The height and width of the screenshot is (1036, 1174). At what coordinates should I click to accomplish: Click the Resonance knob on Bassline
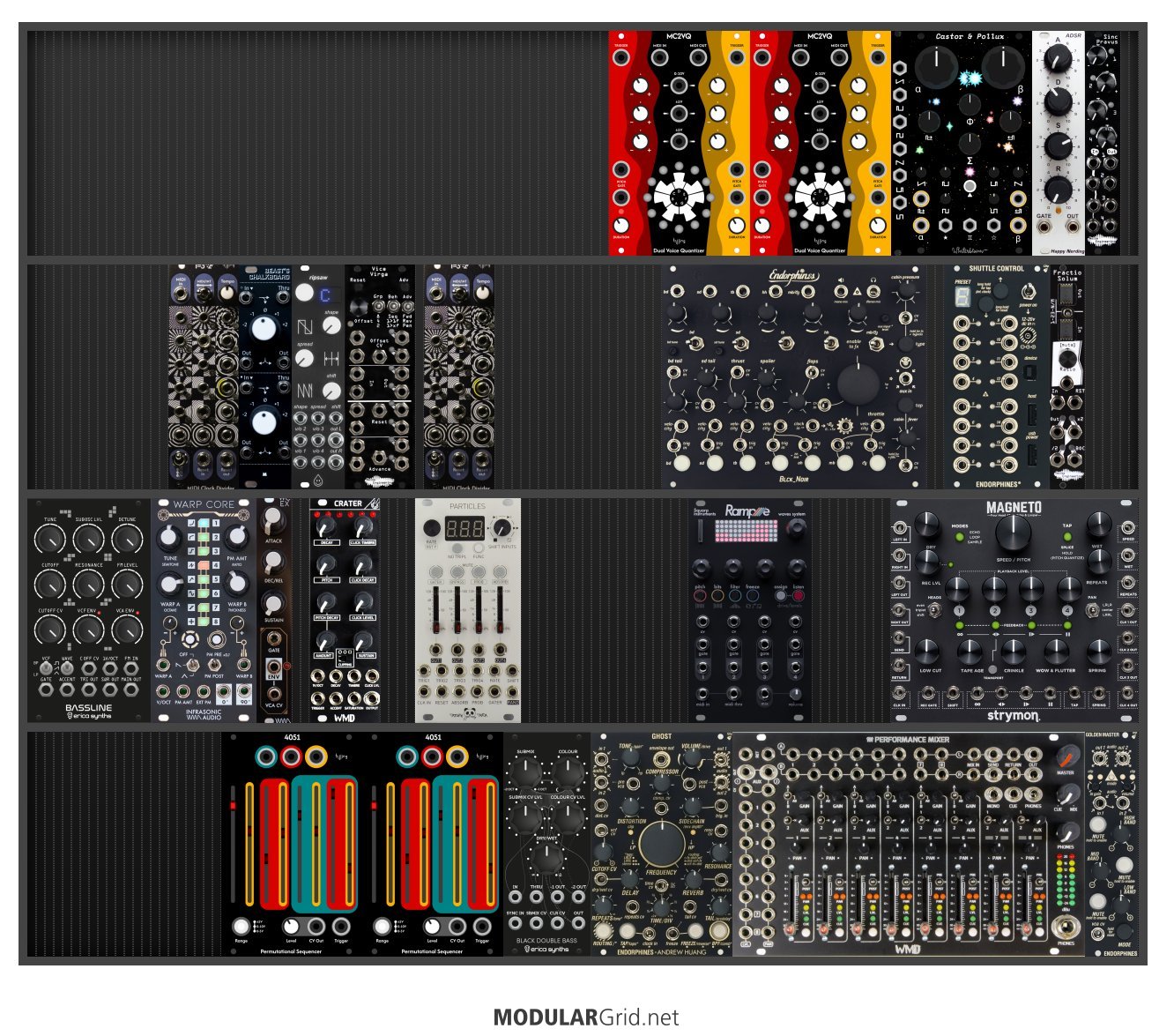(x=89, y=584)
